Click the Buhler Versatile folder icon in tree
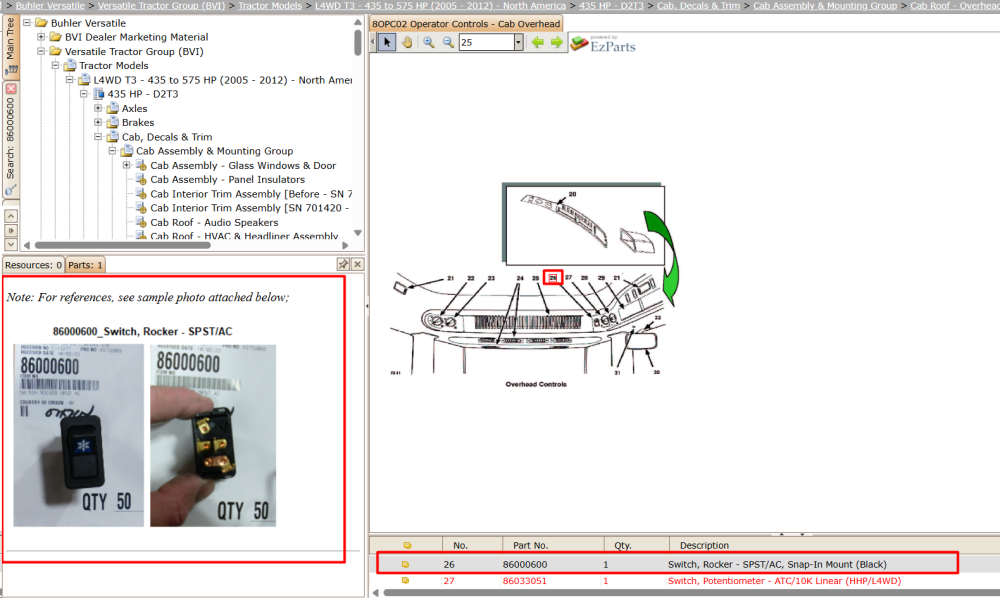 (41, 22)
